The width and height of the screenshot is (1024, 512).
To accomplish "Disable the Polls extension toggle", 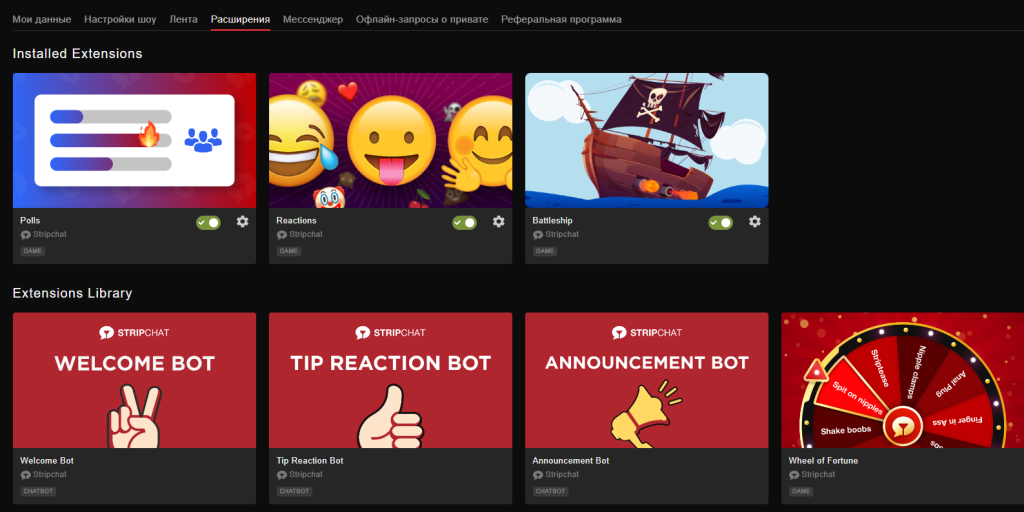I will click(208, 223).
